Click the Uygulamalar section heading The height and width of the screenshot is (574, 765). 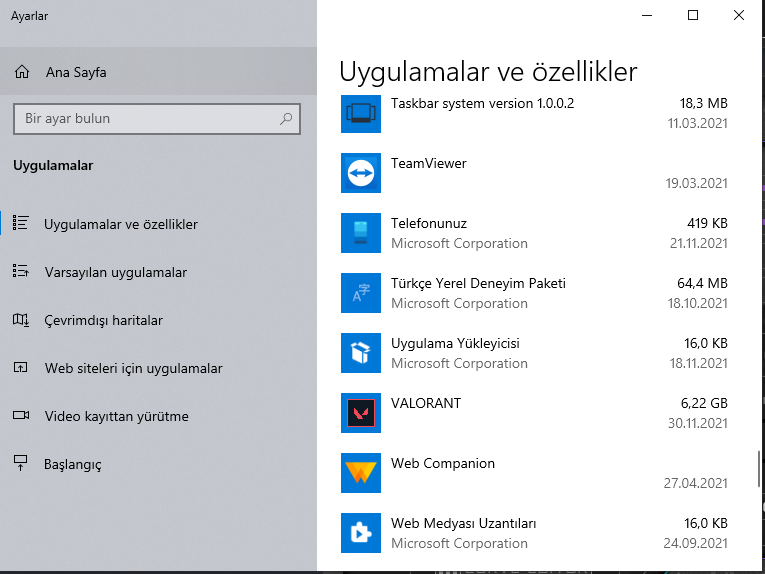[53, 166]
